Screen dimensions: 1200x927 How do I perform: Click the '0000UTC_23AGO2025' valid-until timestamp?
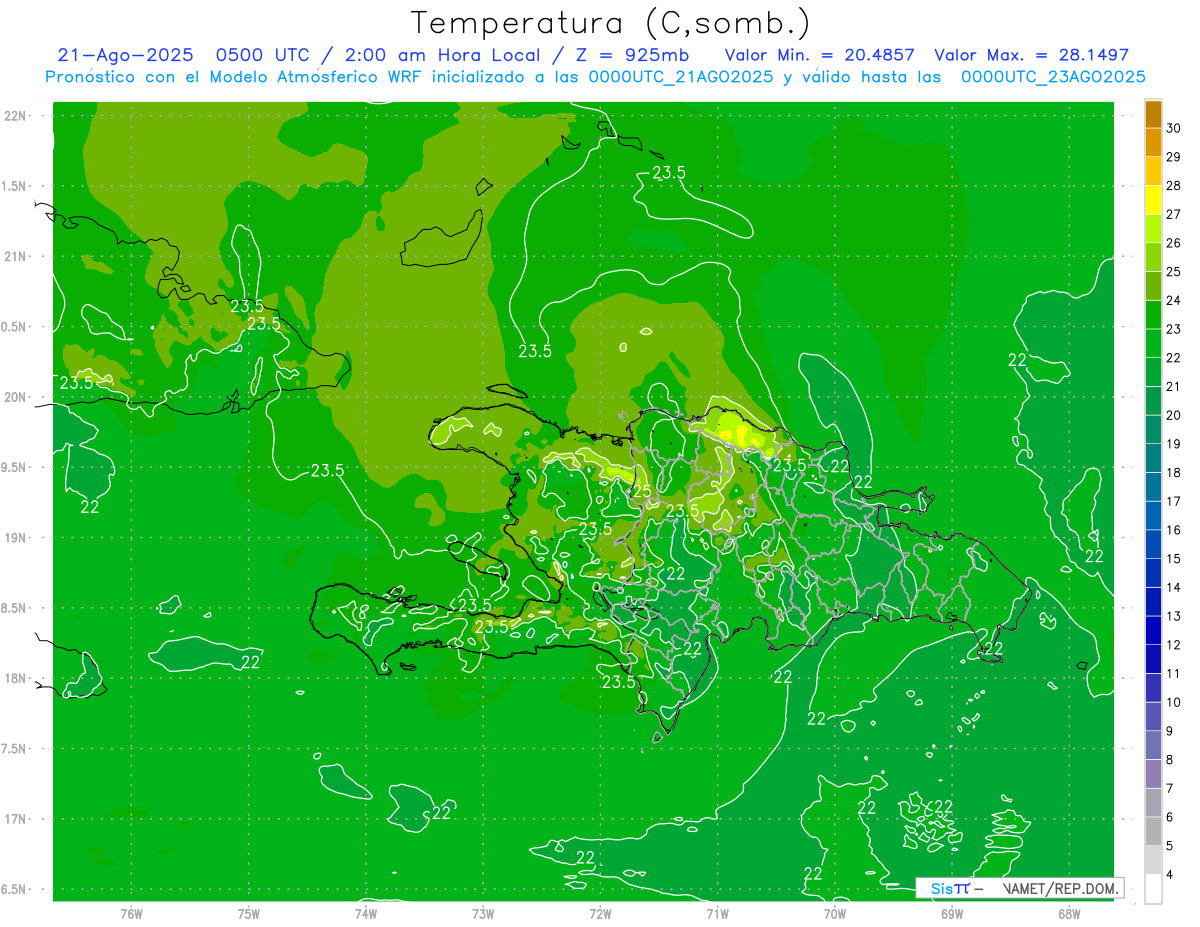[x=1053, y=77]
